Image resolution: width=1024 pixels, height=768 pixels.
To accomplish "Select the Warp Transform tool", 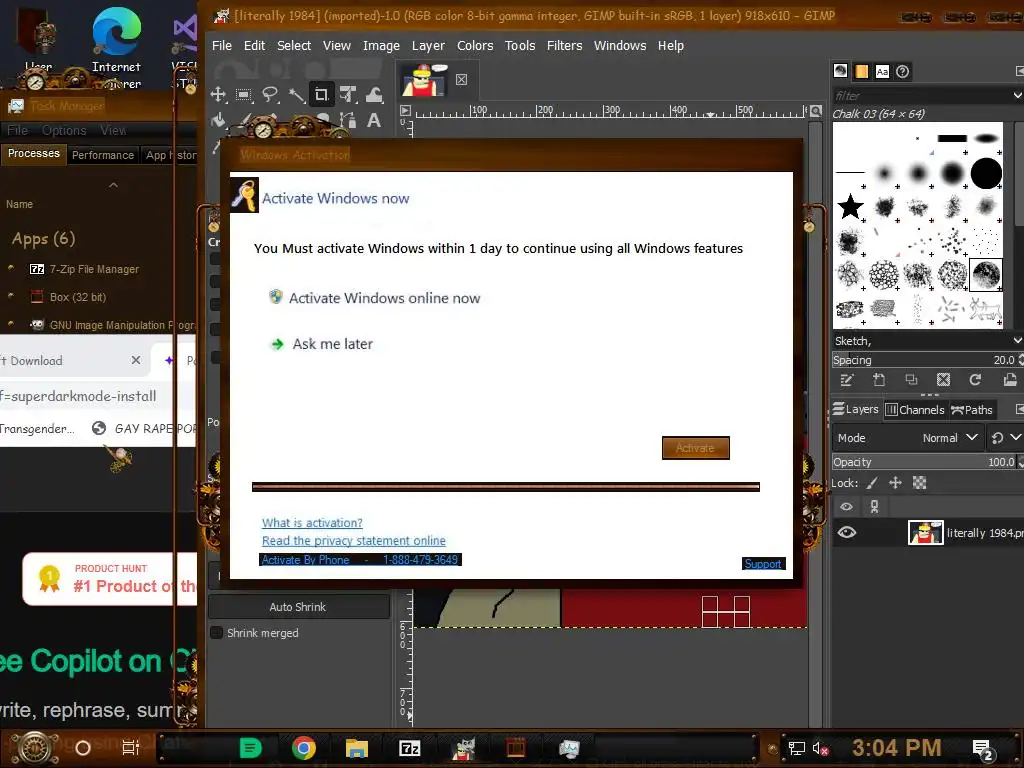I will point(374,95).
